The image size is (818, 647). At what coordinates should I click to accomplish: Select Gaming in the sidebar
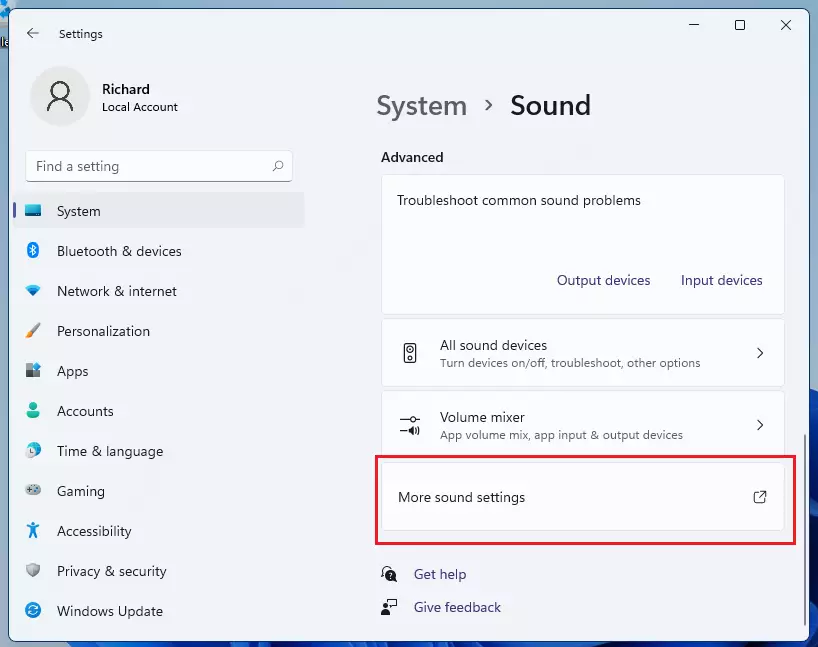159,490
